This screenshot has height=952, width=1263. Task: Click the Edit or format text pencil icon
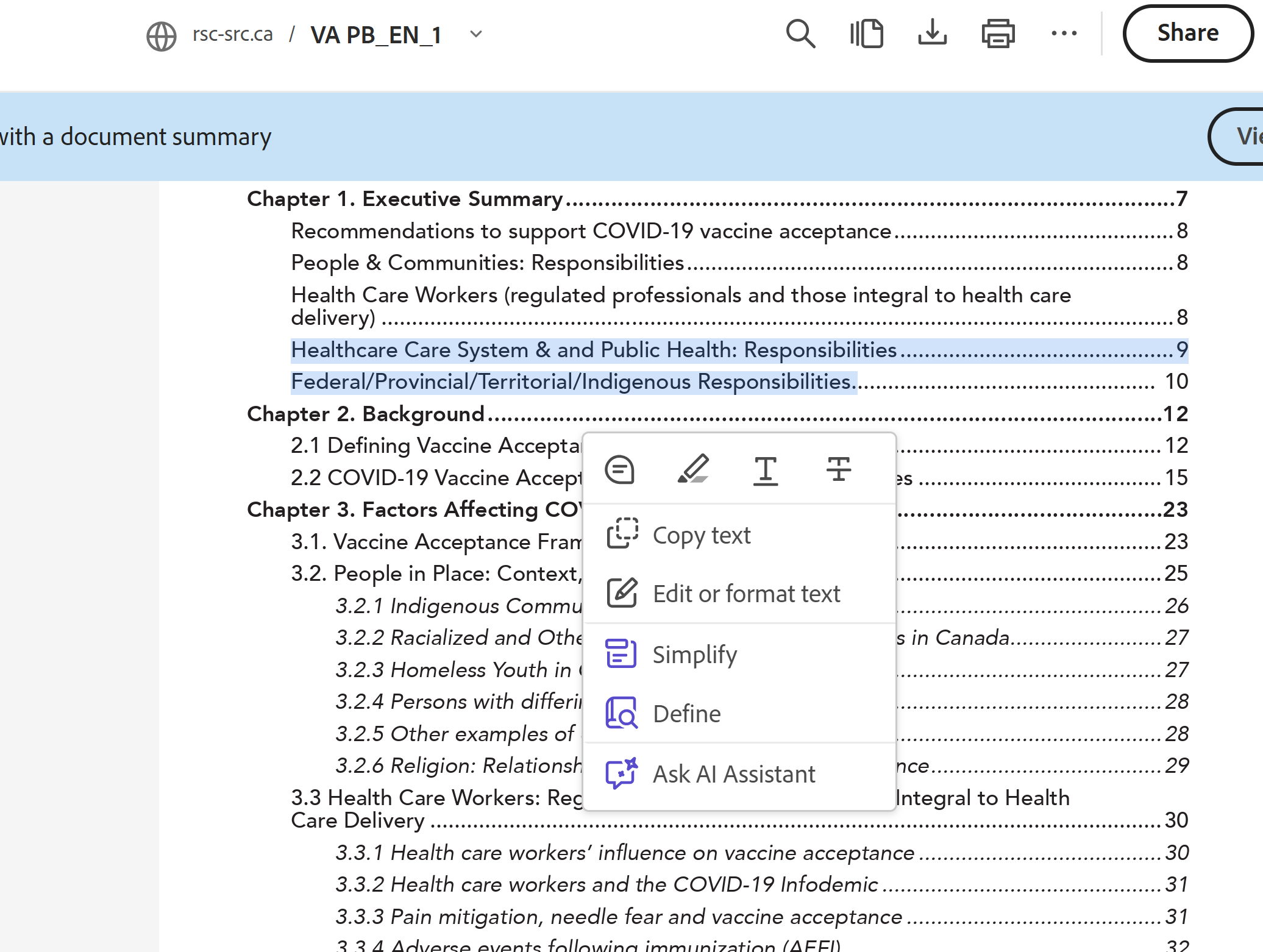[x=622, y=593]
